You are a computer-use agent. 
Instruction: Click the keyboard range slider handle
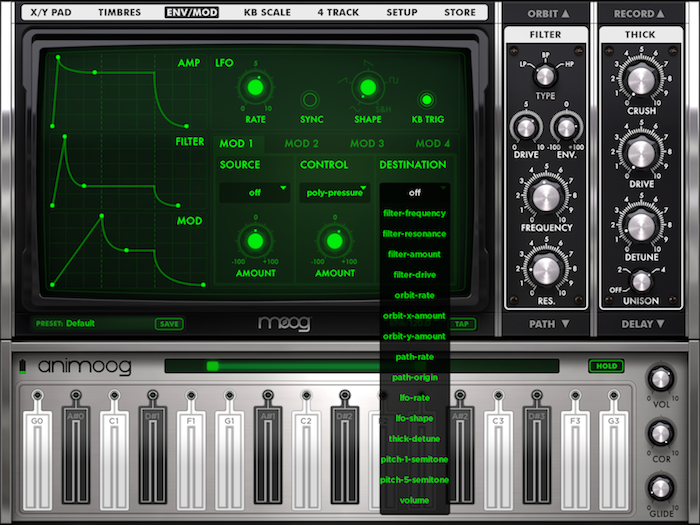212,366
